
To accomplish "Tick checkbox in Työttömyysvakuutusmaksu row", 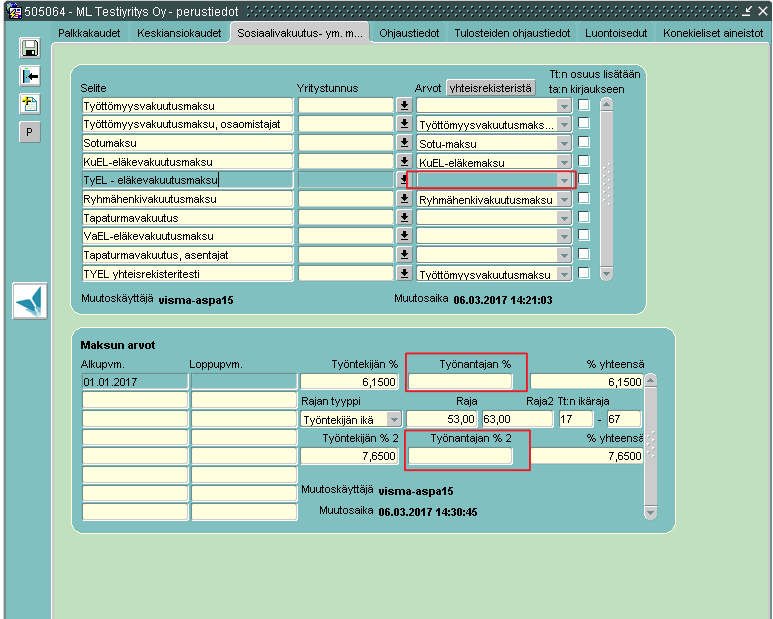I will pyautogui.click(x=584, y=104).
